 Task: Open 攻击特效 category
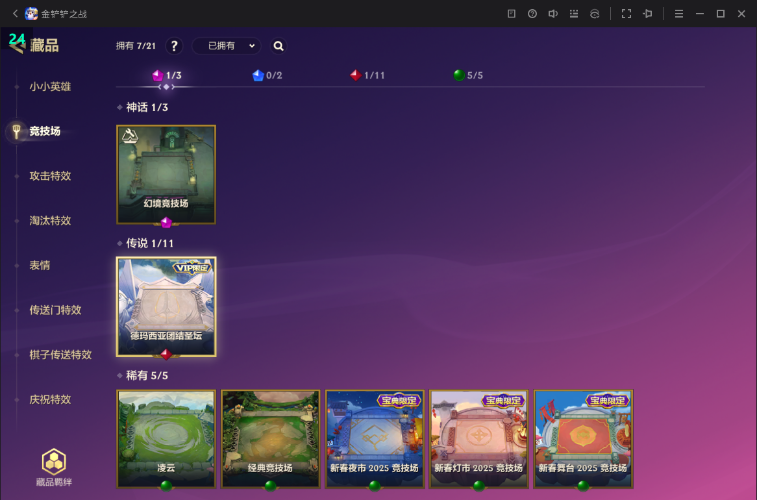50,176
